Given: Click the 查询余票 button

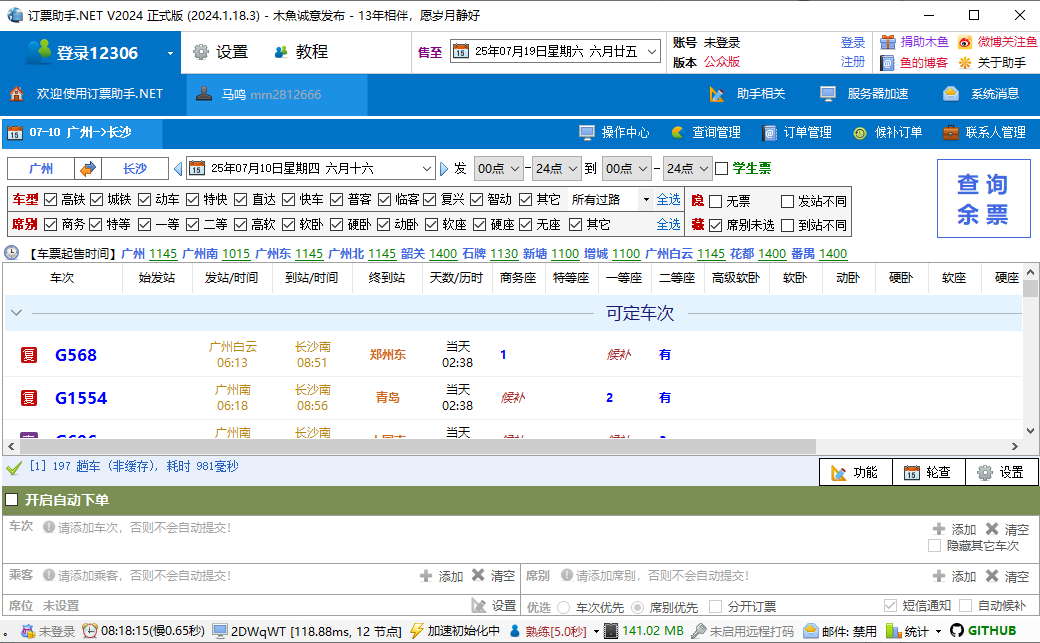Looking at the screenshot, I should pos(983,198).
